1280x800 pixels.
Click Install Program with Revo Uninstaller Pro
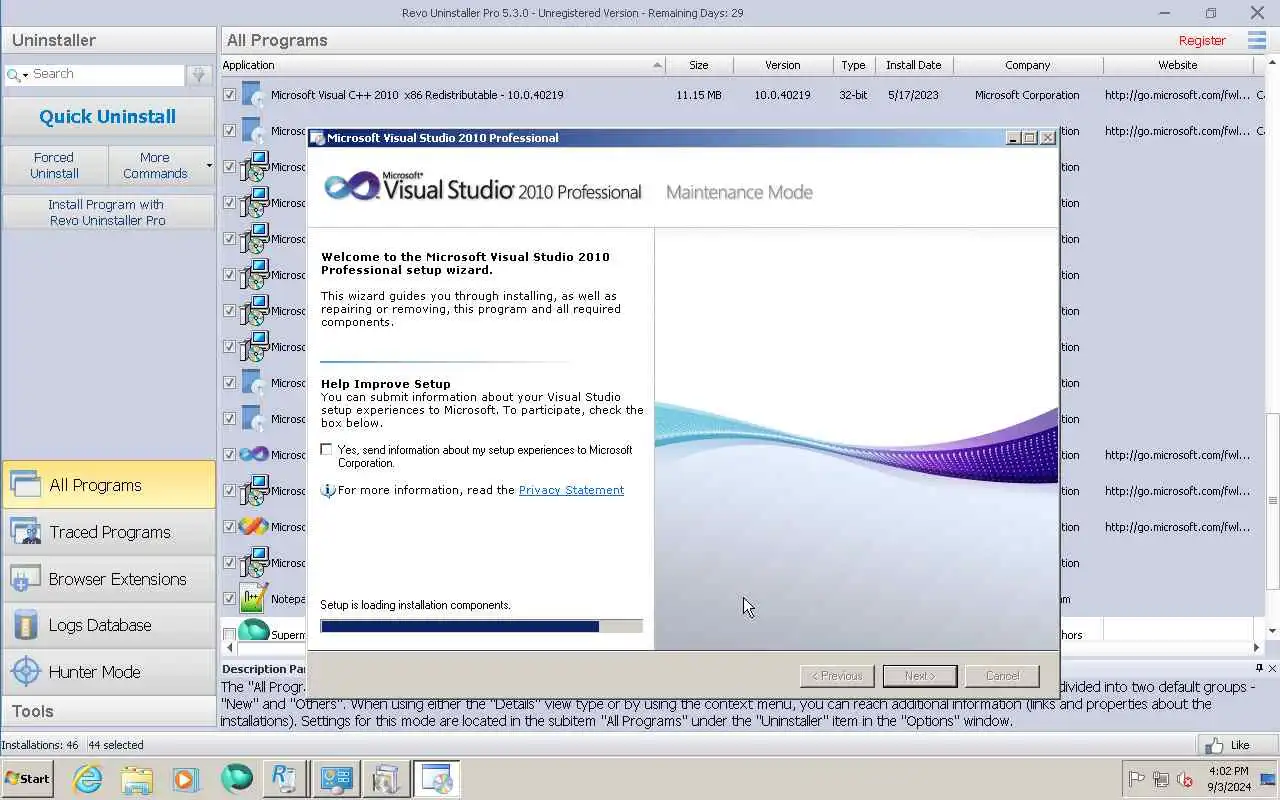pyautogui.click(x=108, y=212)
